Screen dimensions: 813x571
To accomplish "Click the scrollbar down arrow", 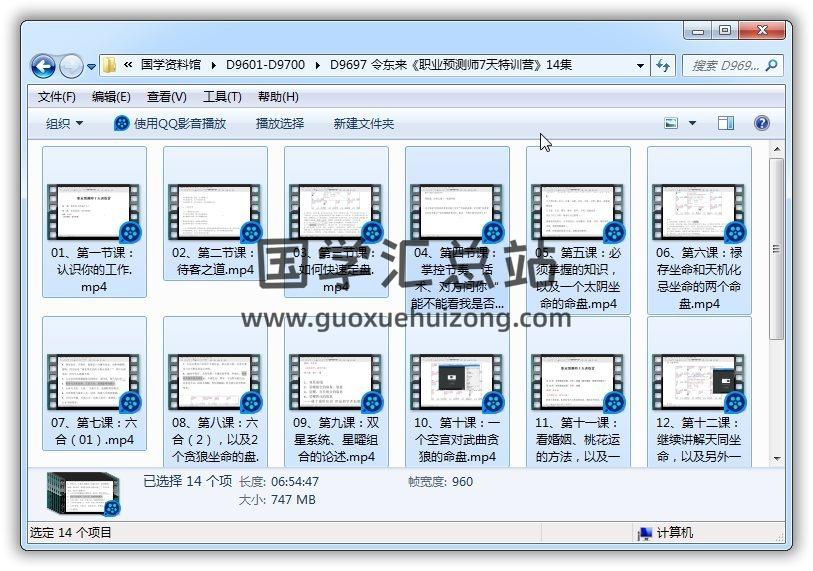I will (777, 458).
